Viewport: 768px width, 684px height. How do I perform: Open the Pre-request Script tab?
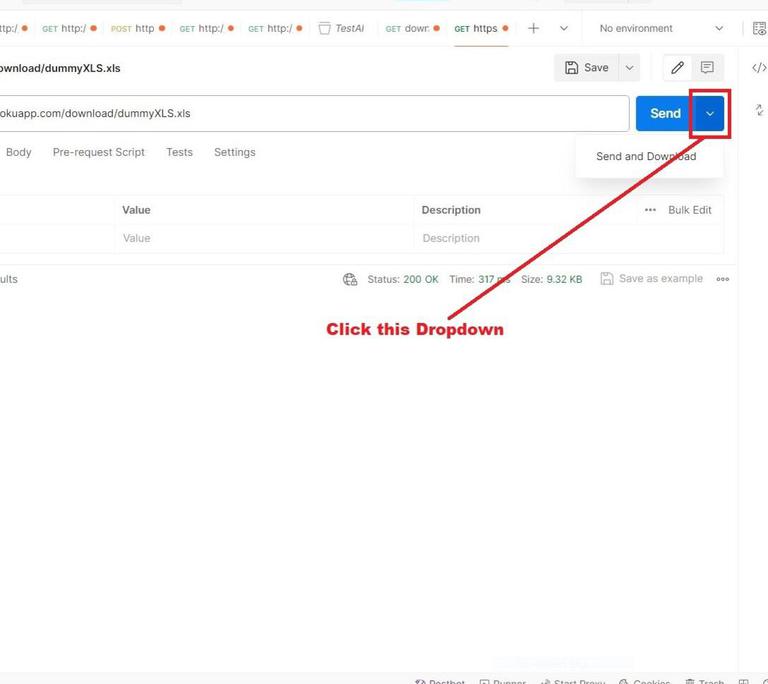pos(98,152)
